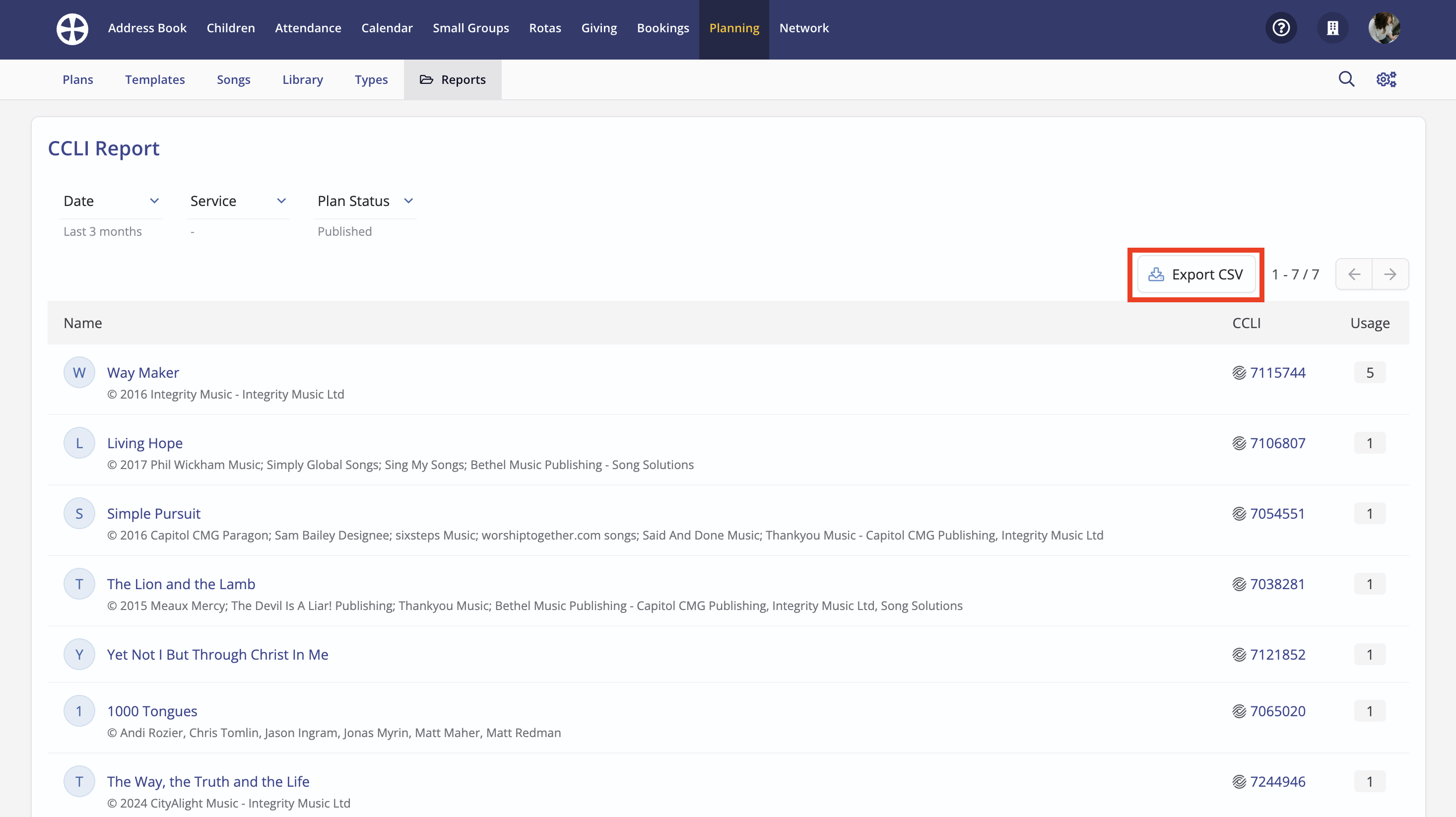
Task: Click the CCLI column header
Action: click(1246, 323)
